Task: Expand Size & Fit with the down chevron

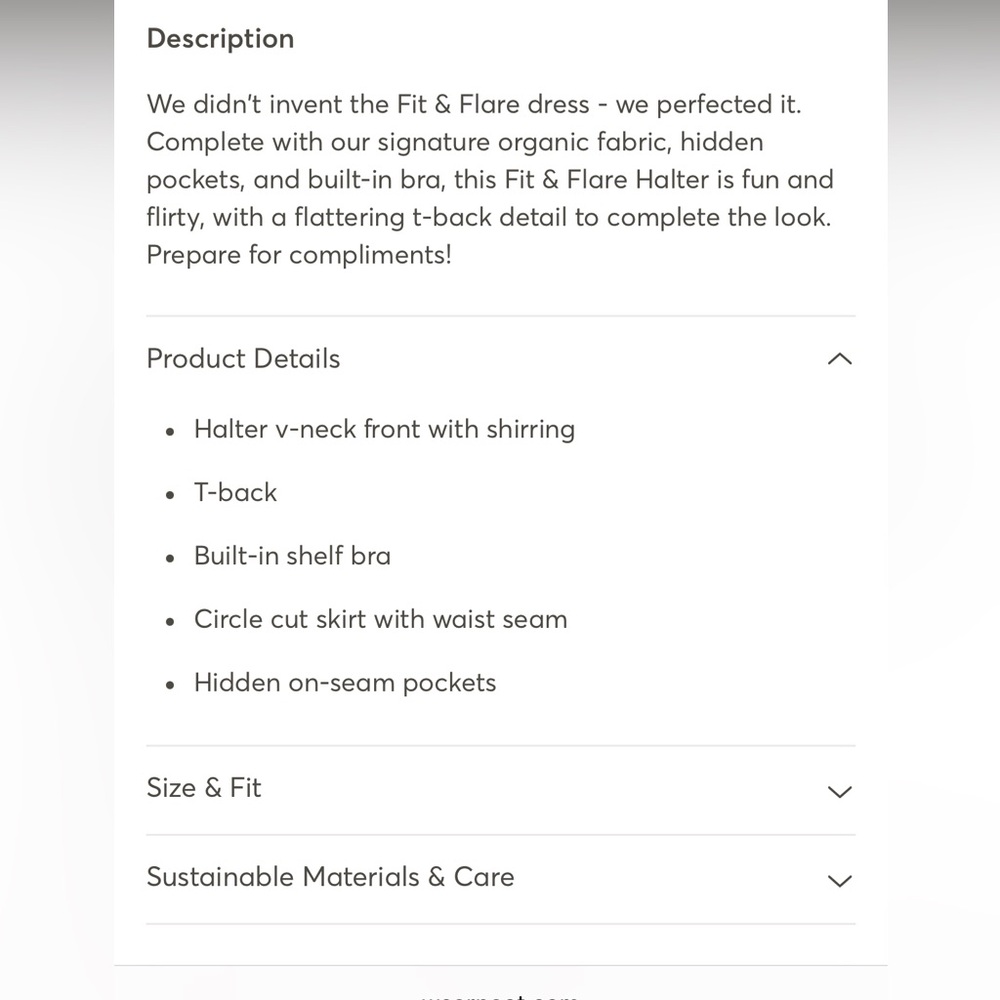Action: coord(839,791)
